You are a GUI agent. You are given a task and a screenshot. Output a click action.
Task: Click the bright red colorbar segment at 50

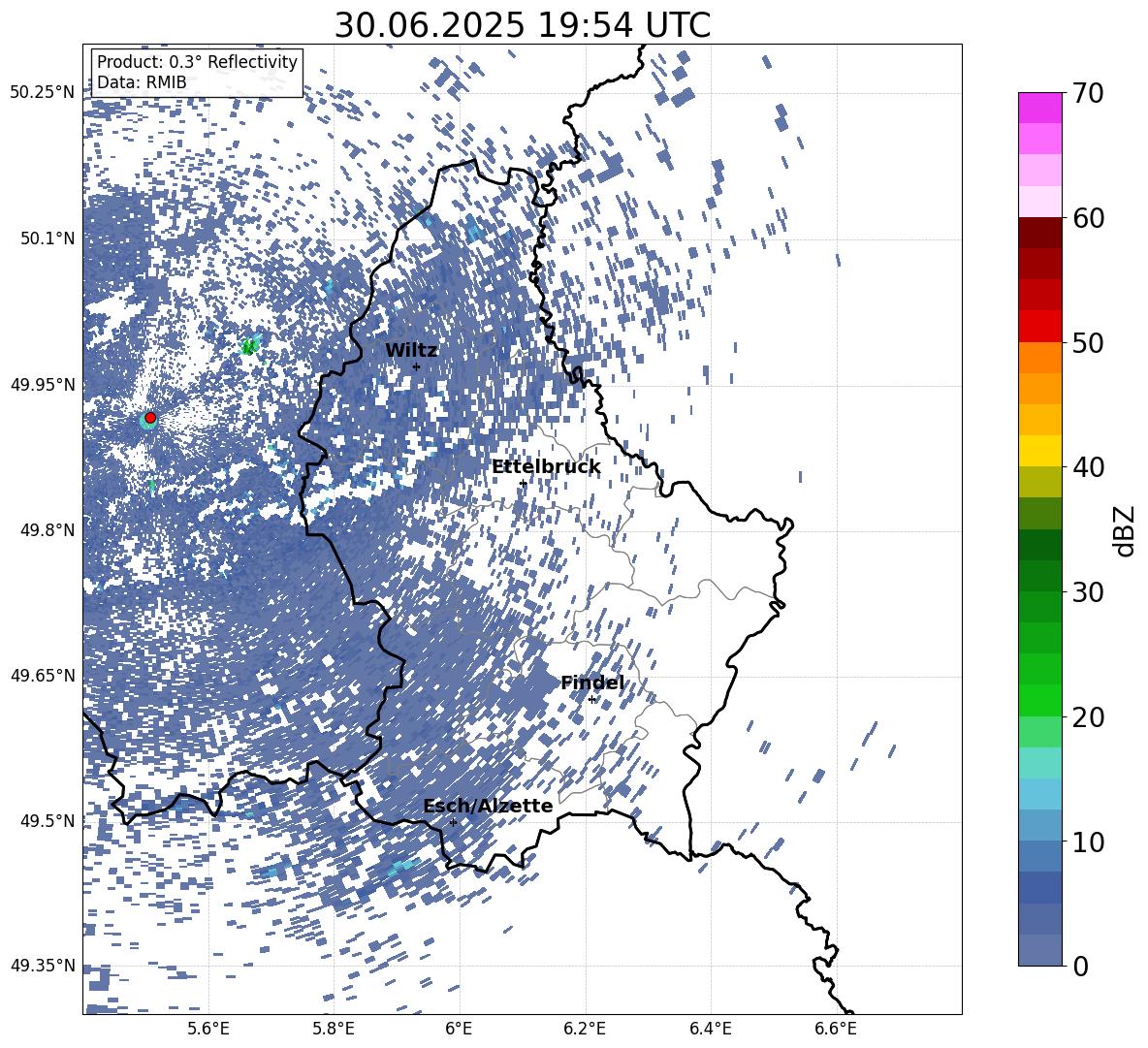1039,327
